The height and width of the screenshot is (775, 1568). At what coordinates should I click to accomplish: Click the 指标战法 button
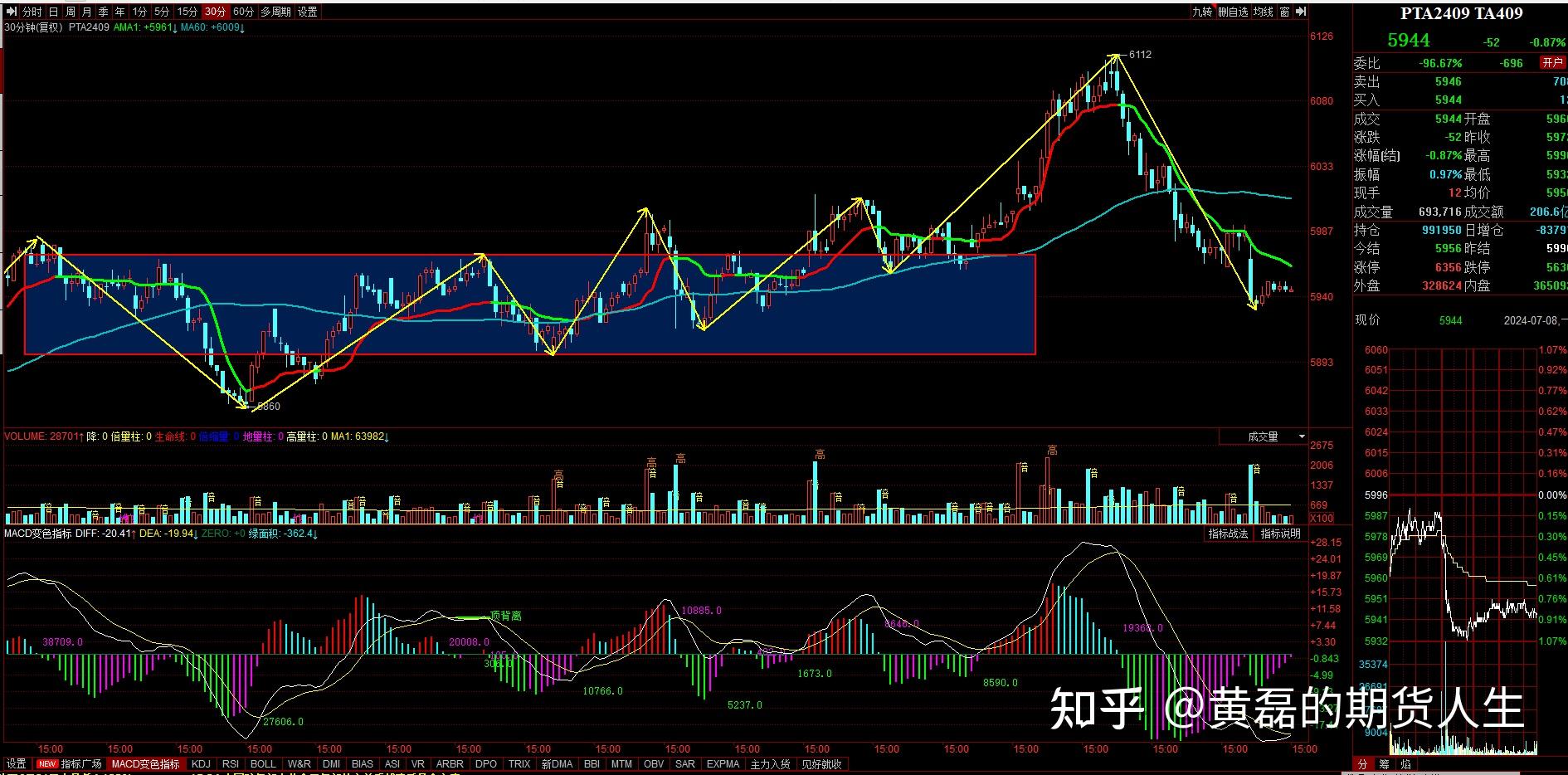1229,534
